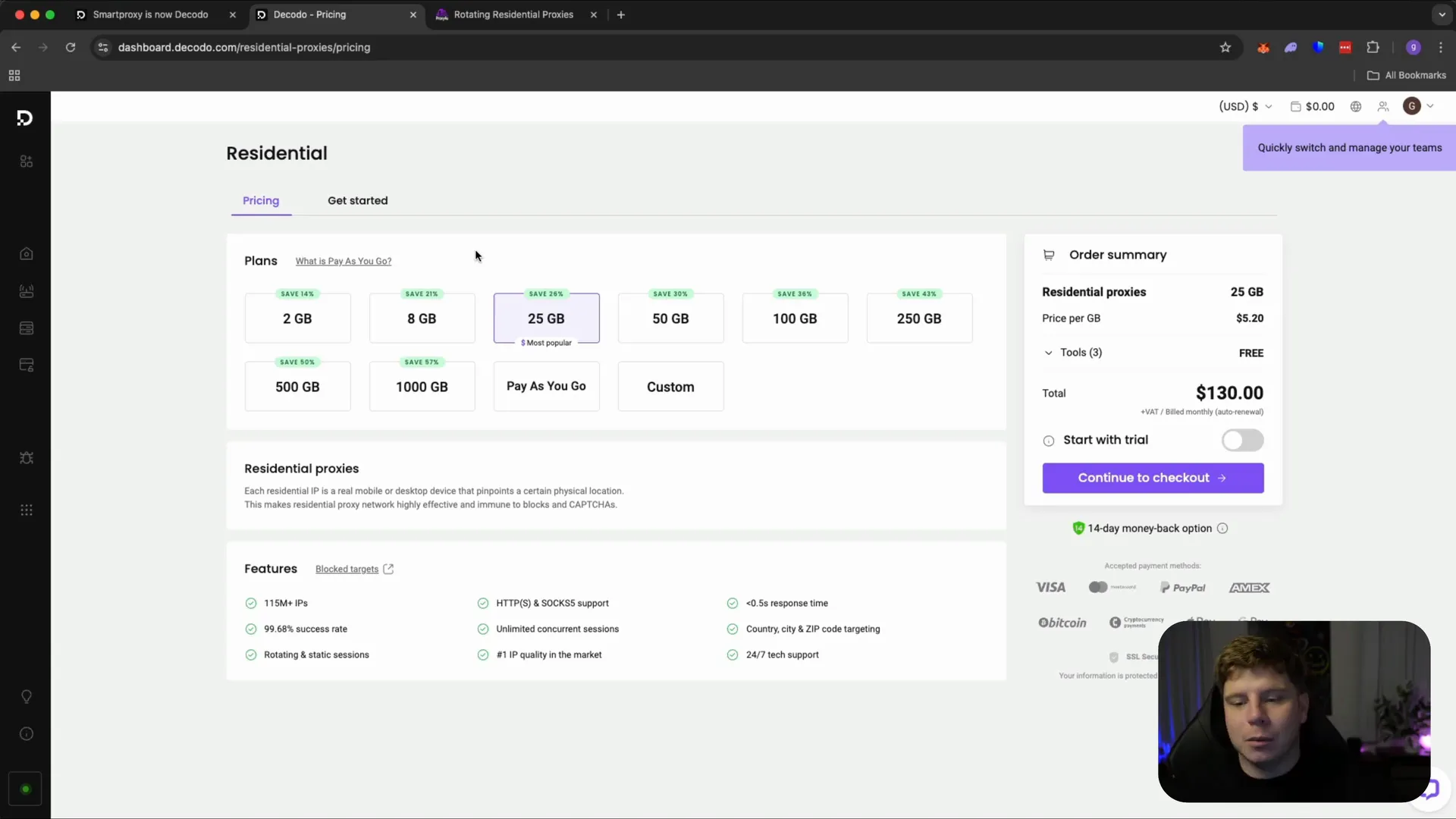1456x819 pixels.
Task: Open the apps grid icon in the sidebar
Action: click(x=27, y=510)
